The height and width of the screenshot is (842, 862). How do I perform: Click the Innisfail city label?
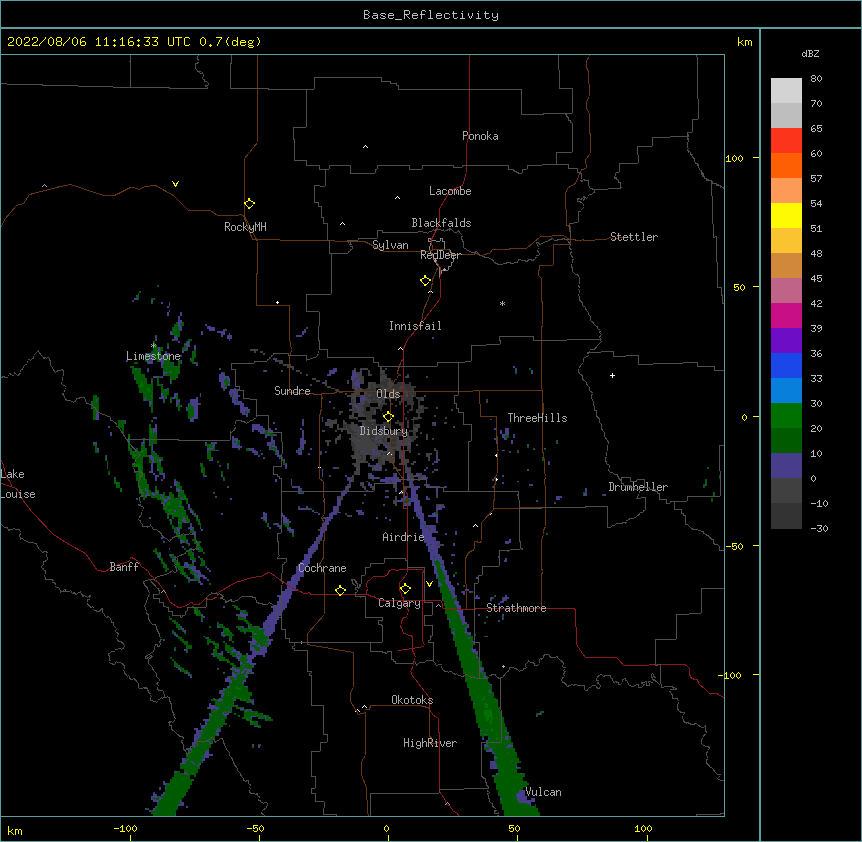point(415,326)
